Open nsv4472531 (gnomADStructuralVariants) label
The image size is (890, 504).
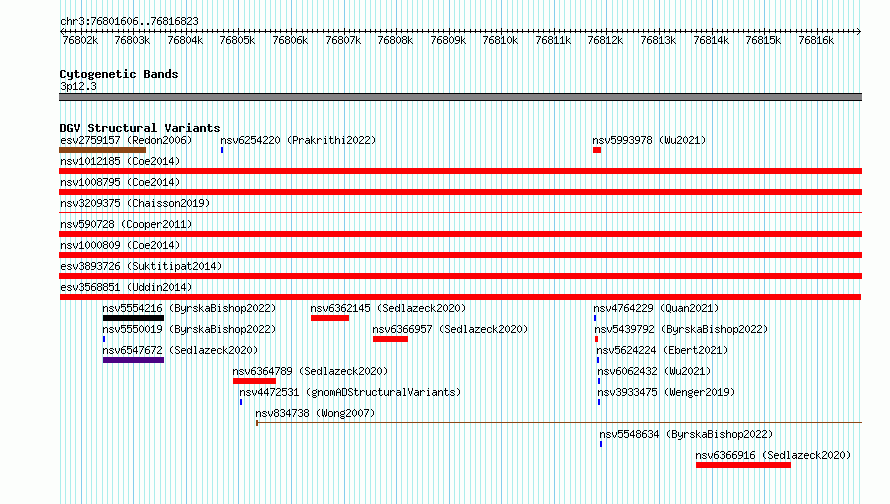click(x=350, y=392)
